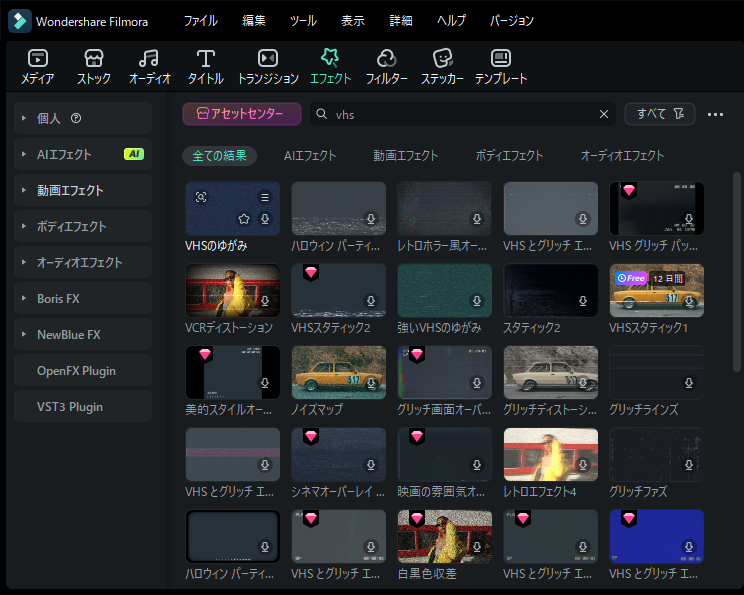Image resolution: width=744 pixels, height=595 pixels.
Task: Clear the vhs search field with X
Action: point(603,114)
